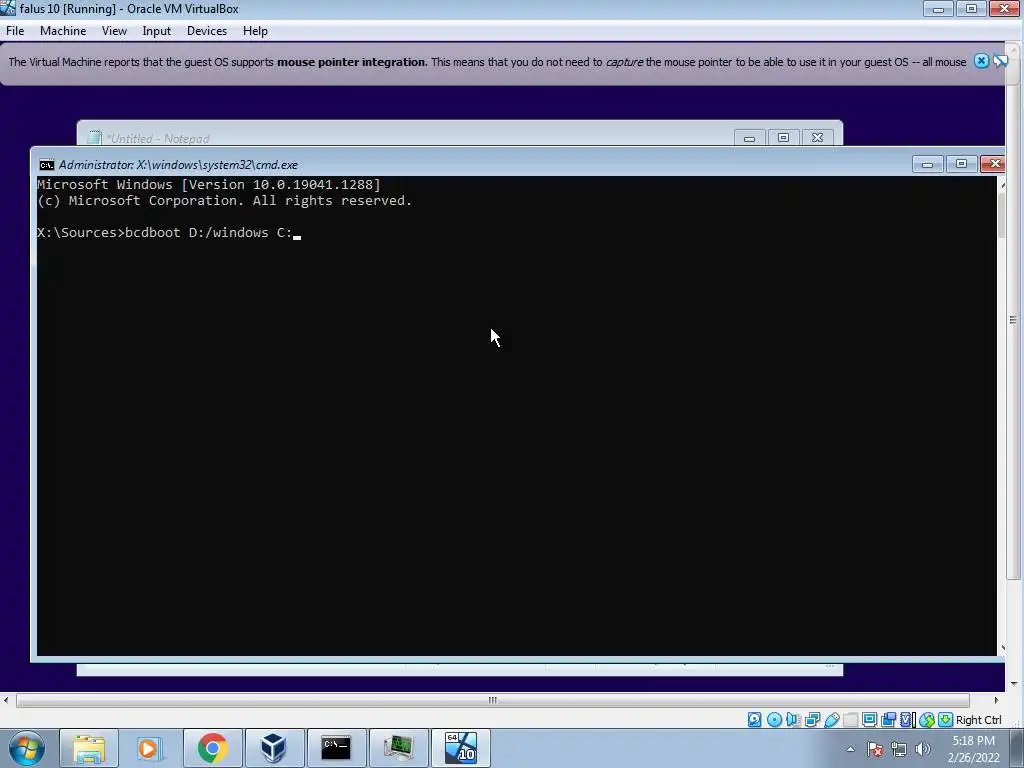
Task: Show hidden system tray icons
Action: [x=850, y=749]
